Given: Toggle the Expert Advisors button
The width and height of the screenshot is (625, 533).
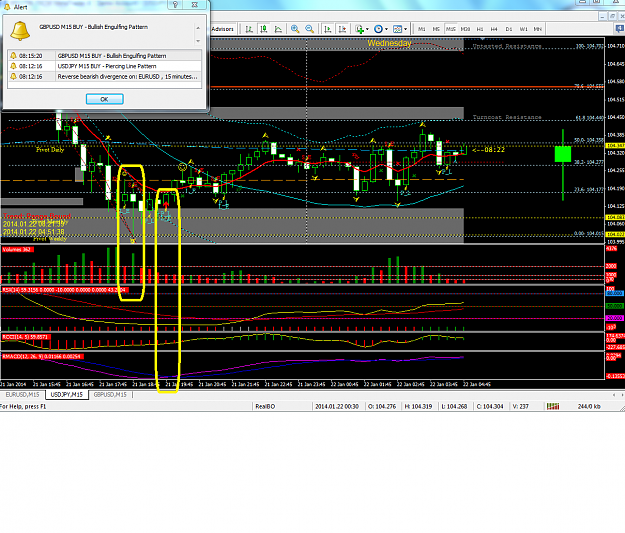Looking at the screenshot, I should (222, 29).
